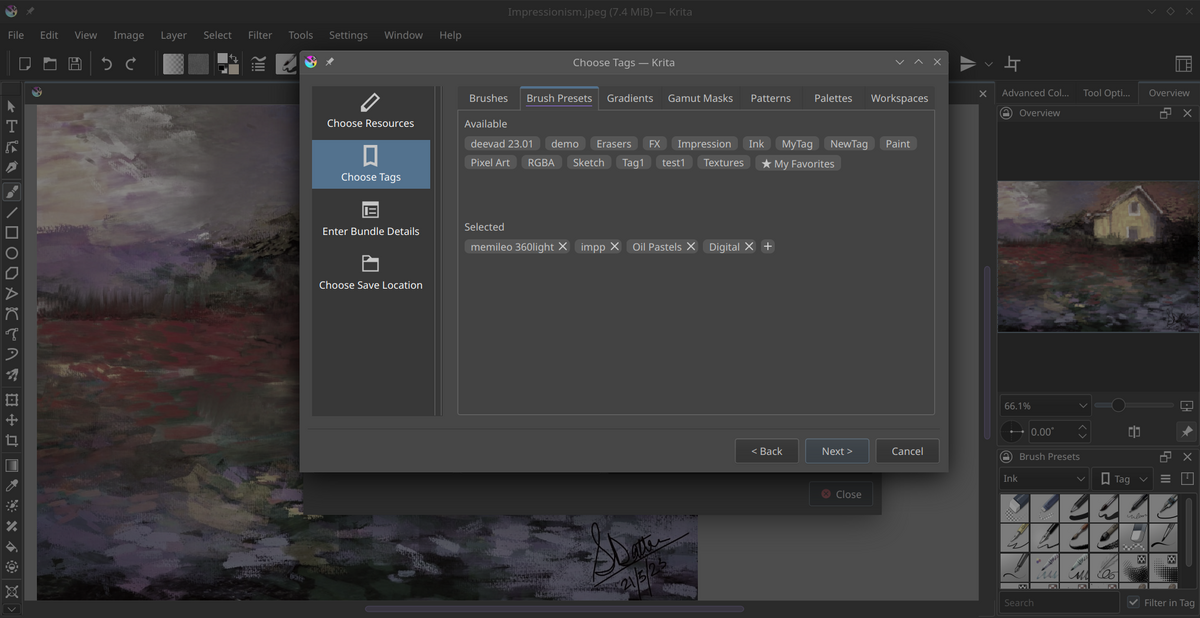This screenshot has width=1200, height=618.
Task: Toggle the pin button in Overview docker
Action: (x=1186, y=432)
